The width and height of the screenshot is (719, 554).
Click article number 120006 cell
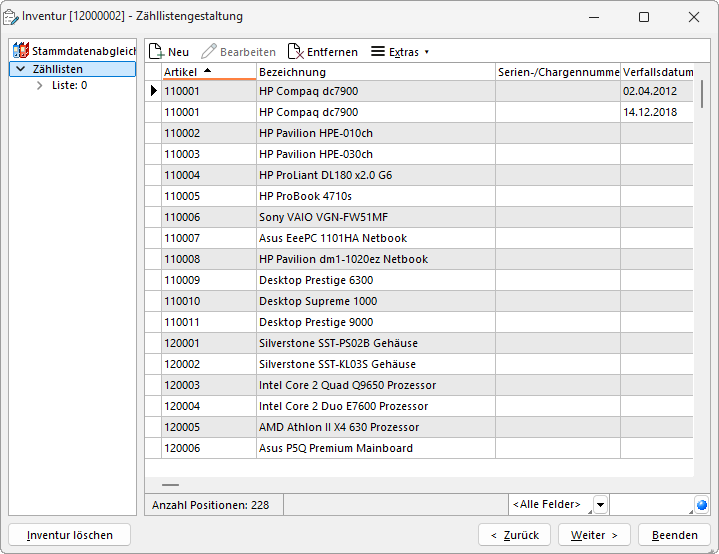tap(209, 449)
